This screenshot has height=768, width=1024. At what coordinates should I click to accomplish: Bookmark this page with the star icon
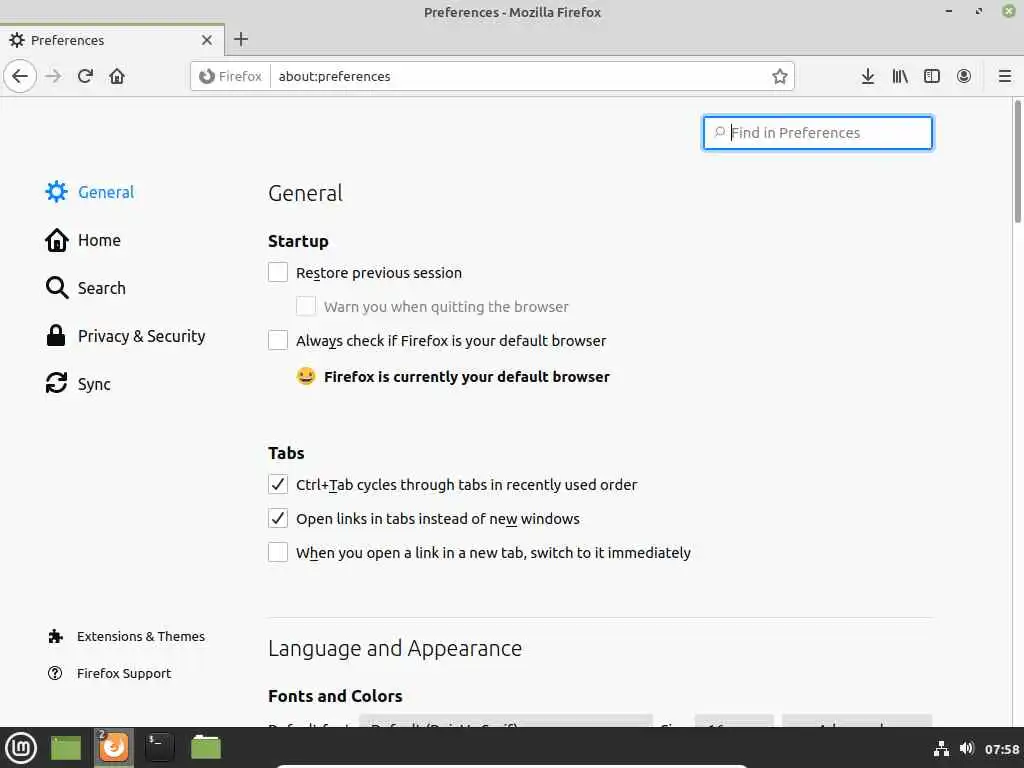pos(779,76)
